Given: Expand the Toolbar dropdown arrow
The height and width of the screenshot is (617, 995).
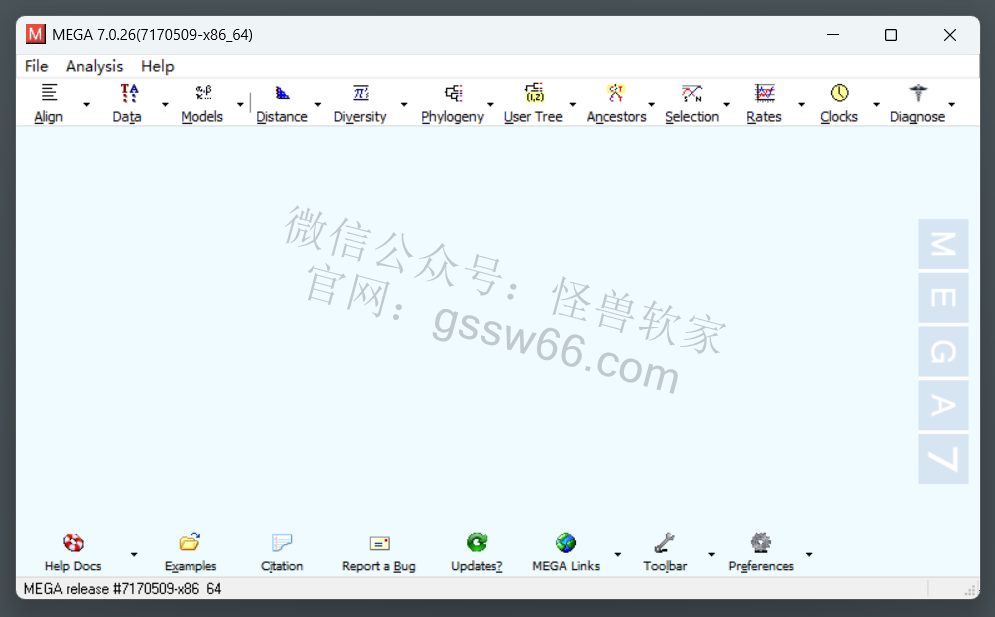Looking at the screenshot, I should (x=711, y=554).
